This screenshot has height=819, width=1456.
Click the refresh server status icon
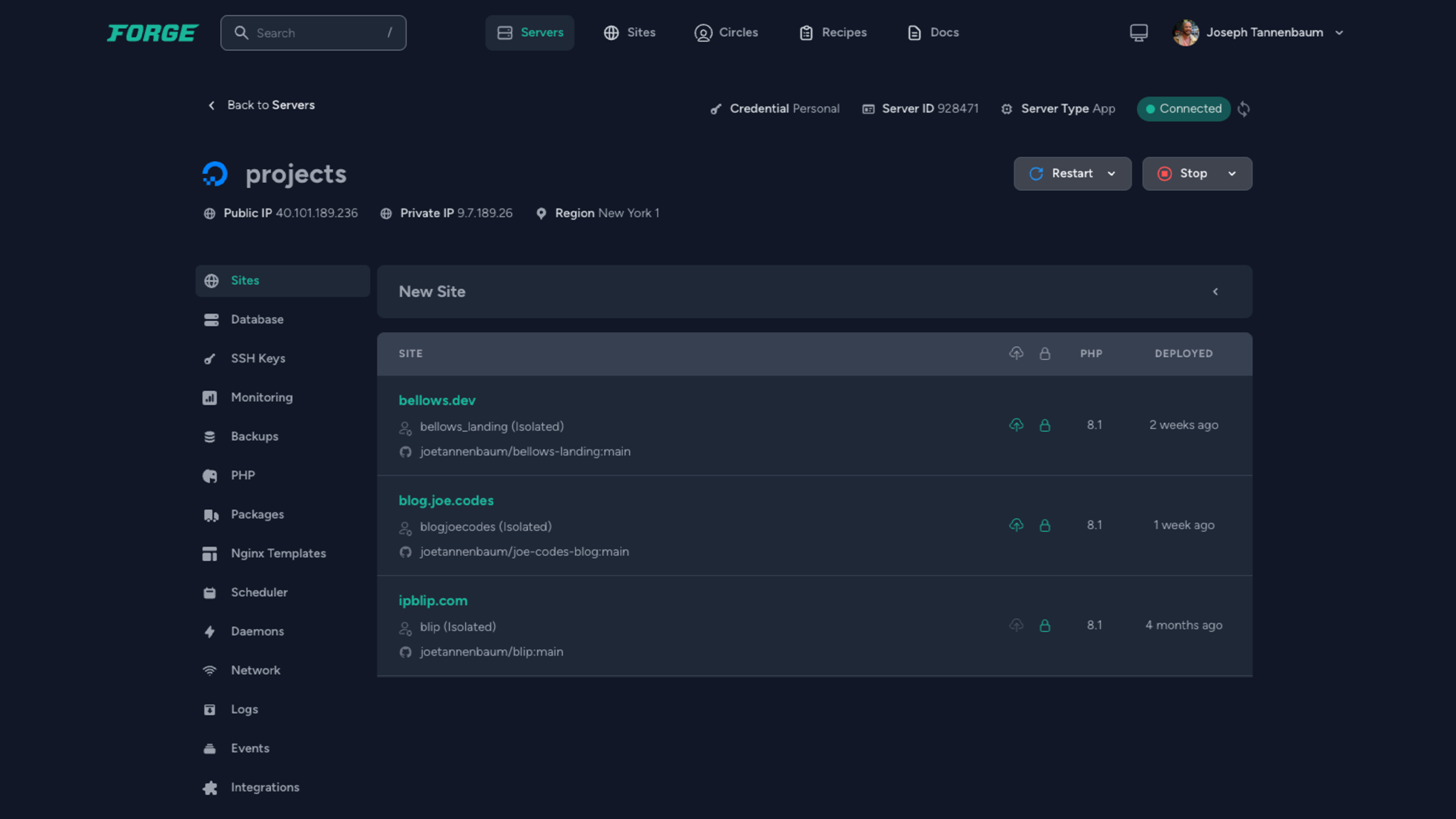pos(1243,109)
